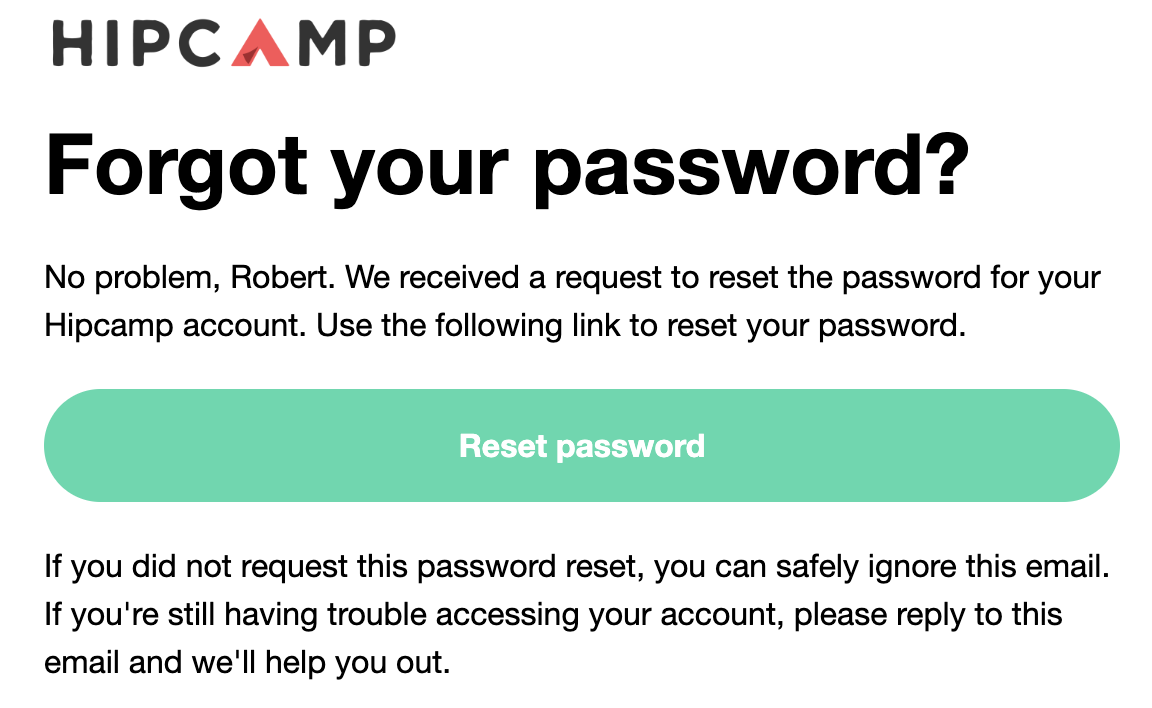Click "Use the following link" sentence
The height and width of the screenshot is (708, 1152).
tap(468, 326)
